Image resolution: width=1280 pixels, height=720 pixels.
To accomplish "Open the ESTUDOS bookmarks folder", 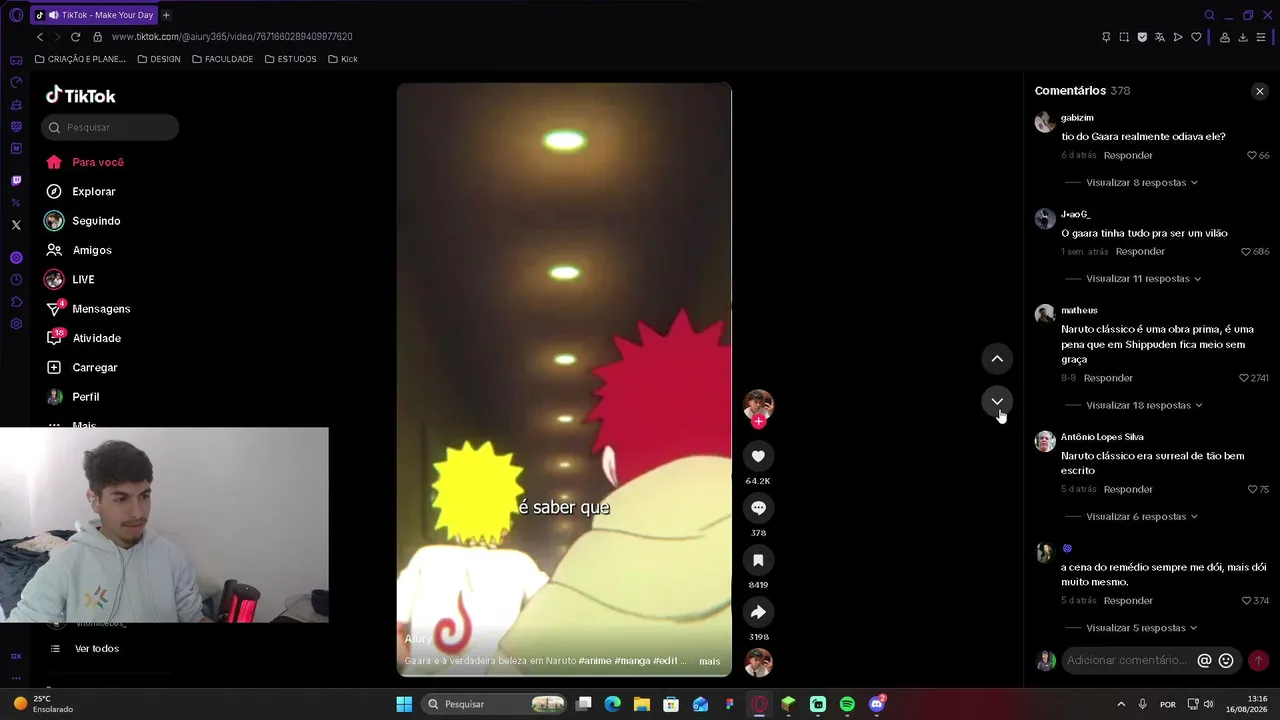I will point(291,59).
